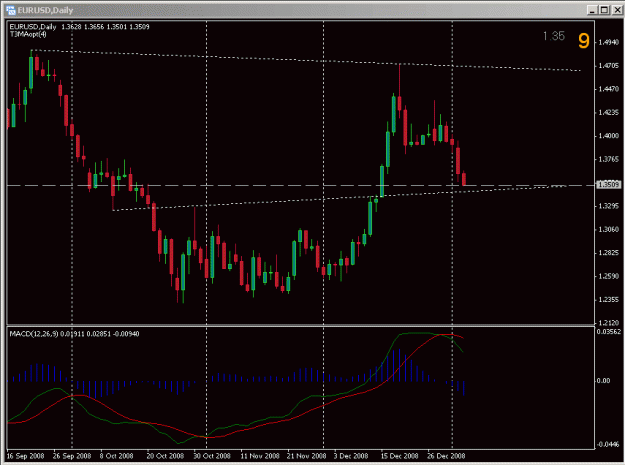Viewport: 625px width, 465px height.
Task: Click the 1.4705 price scale label
Action: (609, 66)
